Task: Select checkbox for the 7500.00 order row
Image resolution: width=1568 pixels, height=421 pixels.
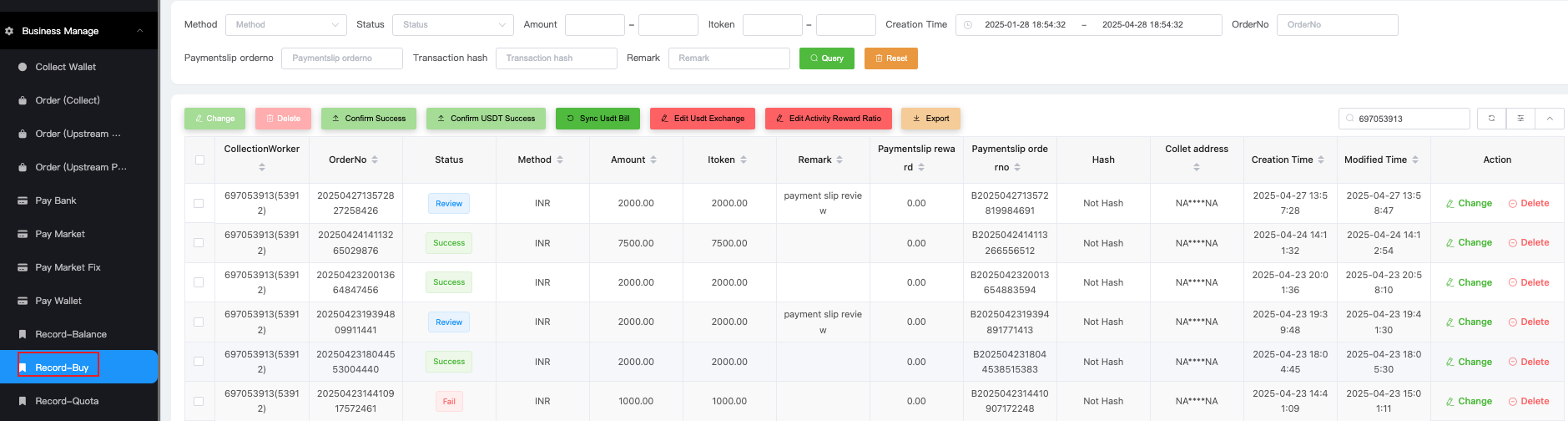Action: tap(199, 243)
